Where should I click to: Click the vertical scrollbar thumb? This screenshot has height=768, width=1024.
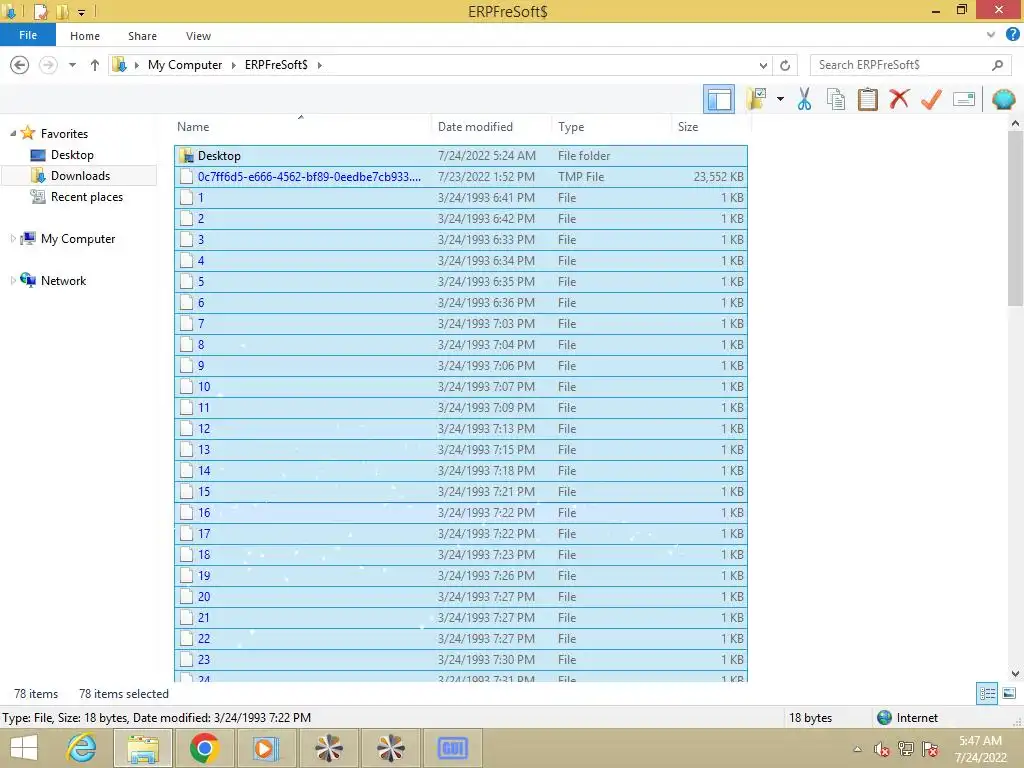(1016, 218)
